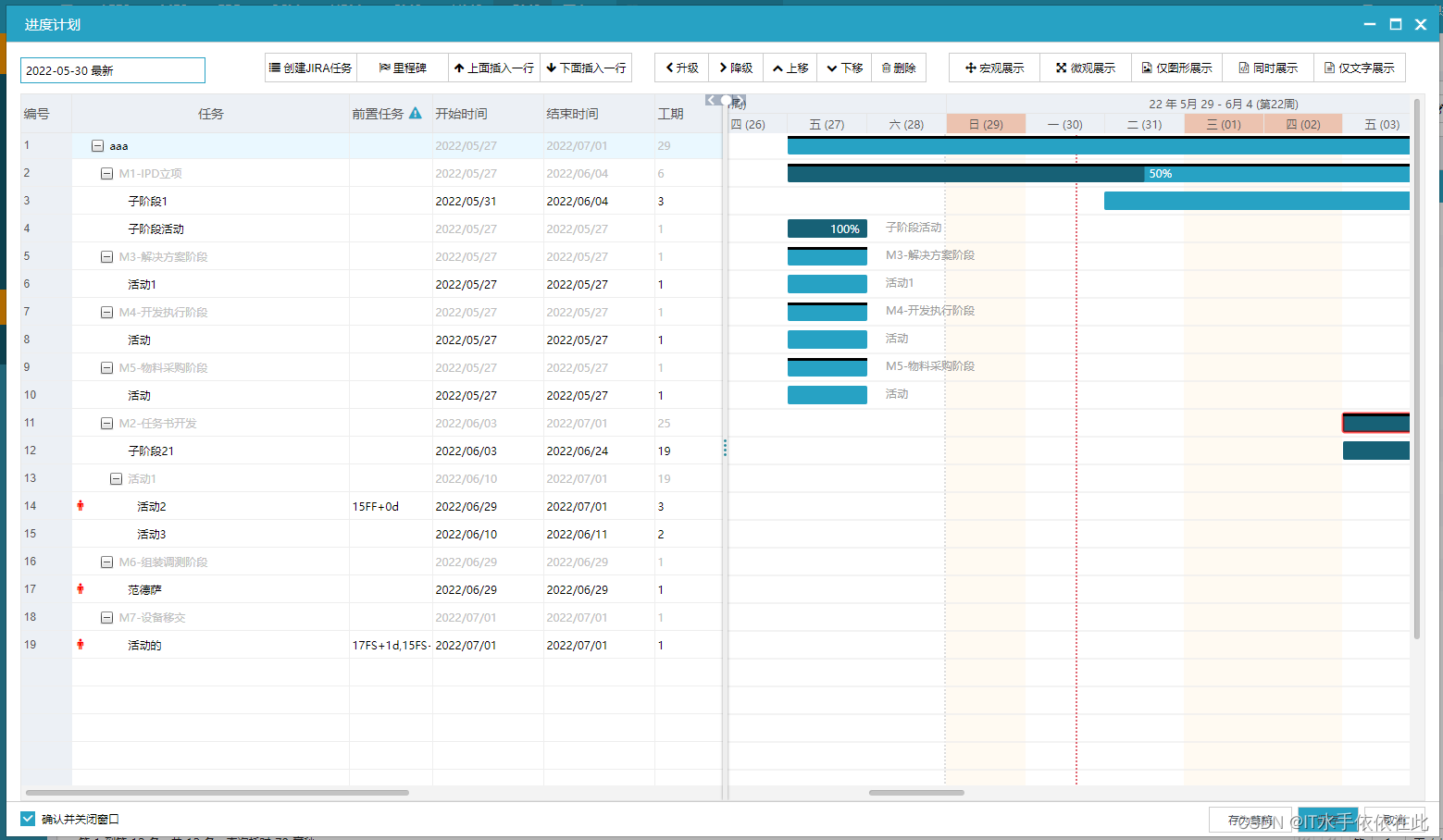Cancel the dialog with 取消

[x=1395, y=820]
